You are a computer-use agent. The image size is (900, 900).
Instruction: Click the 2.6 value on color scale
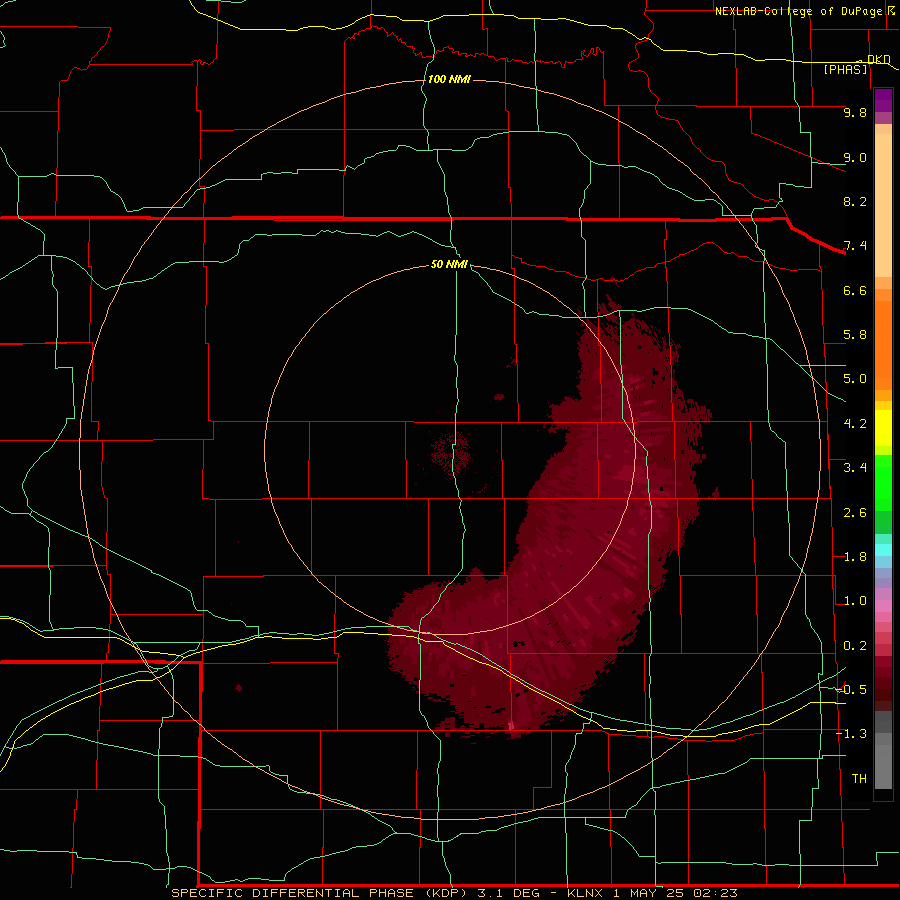pyautogui.click(x=855, y=513)
